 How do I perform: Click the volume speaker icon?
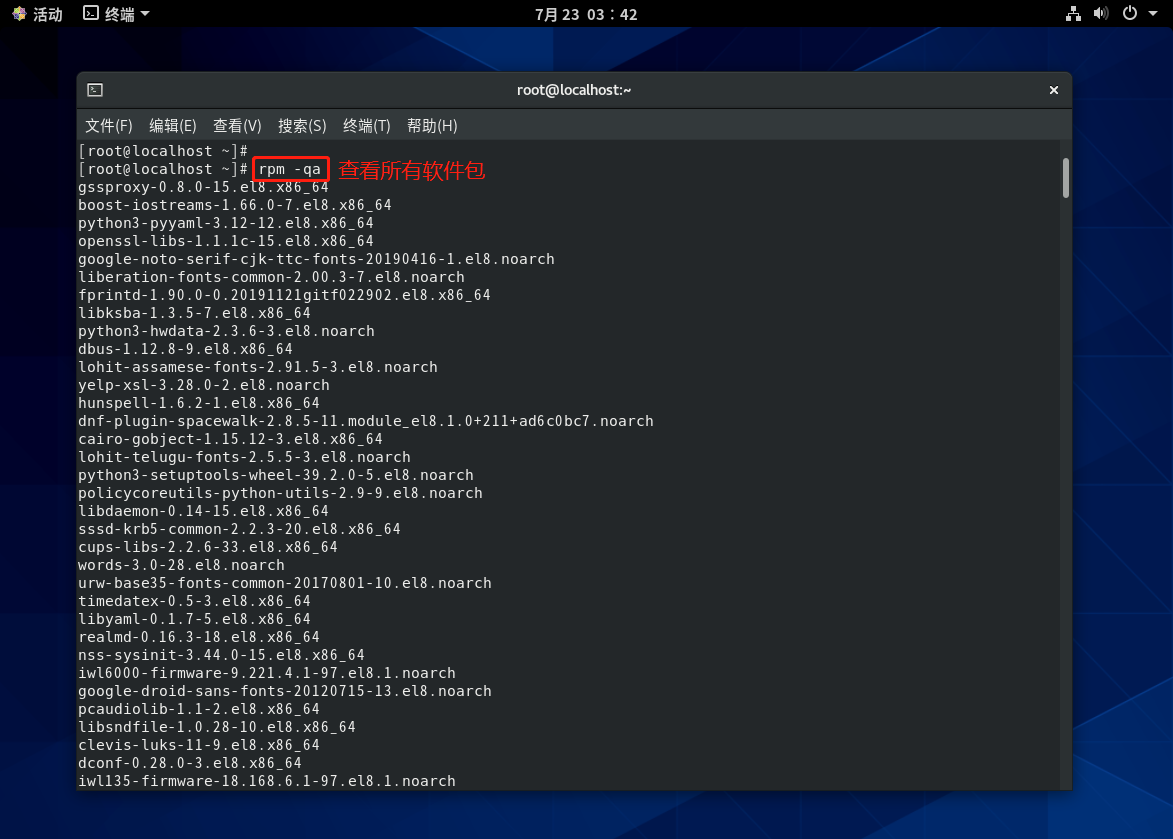pos(1100,14)
